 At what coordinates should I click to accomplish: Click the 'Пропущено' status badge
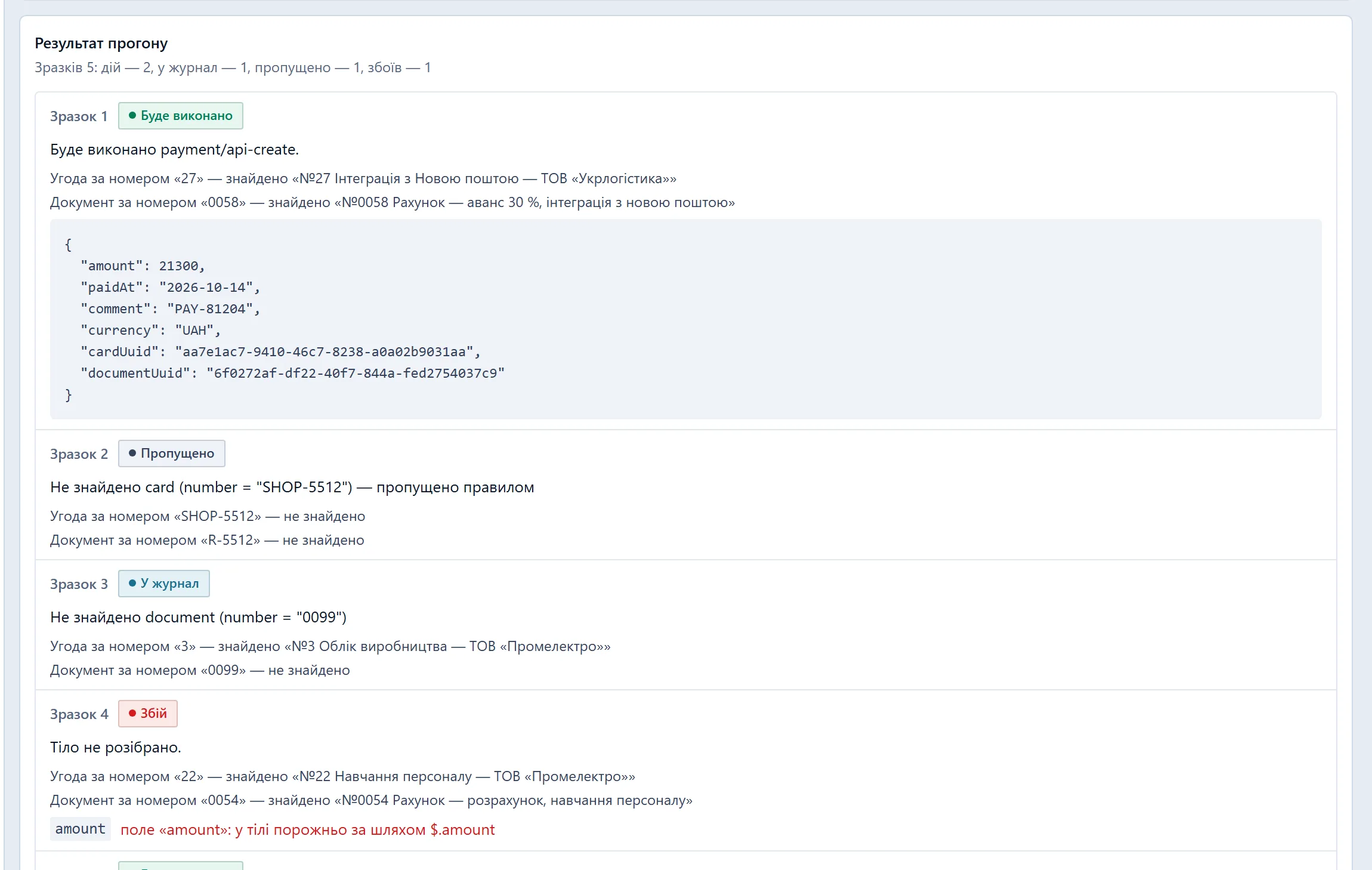click(x=172, y=453)
